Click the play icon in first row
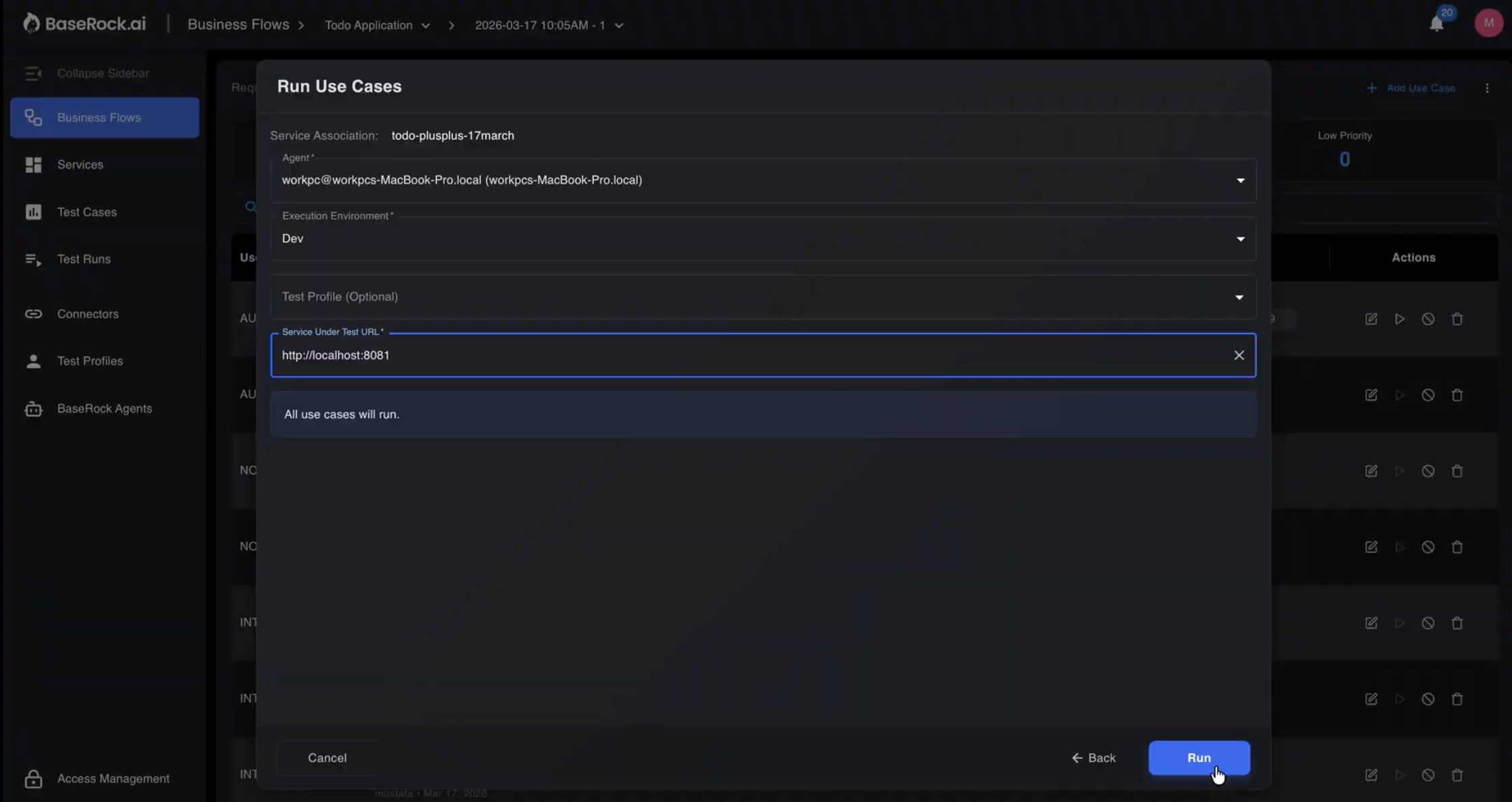This screenshot has width=1512, height=802. coord(1400,319)
